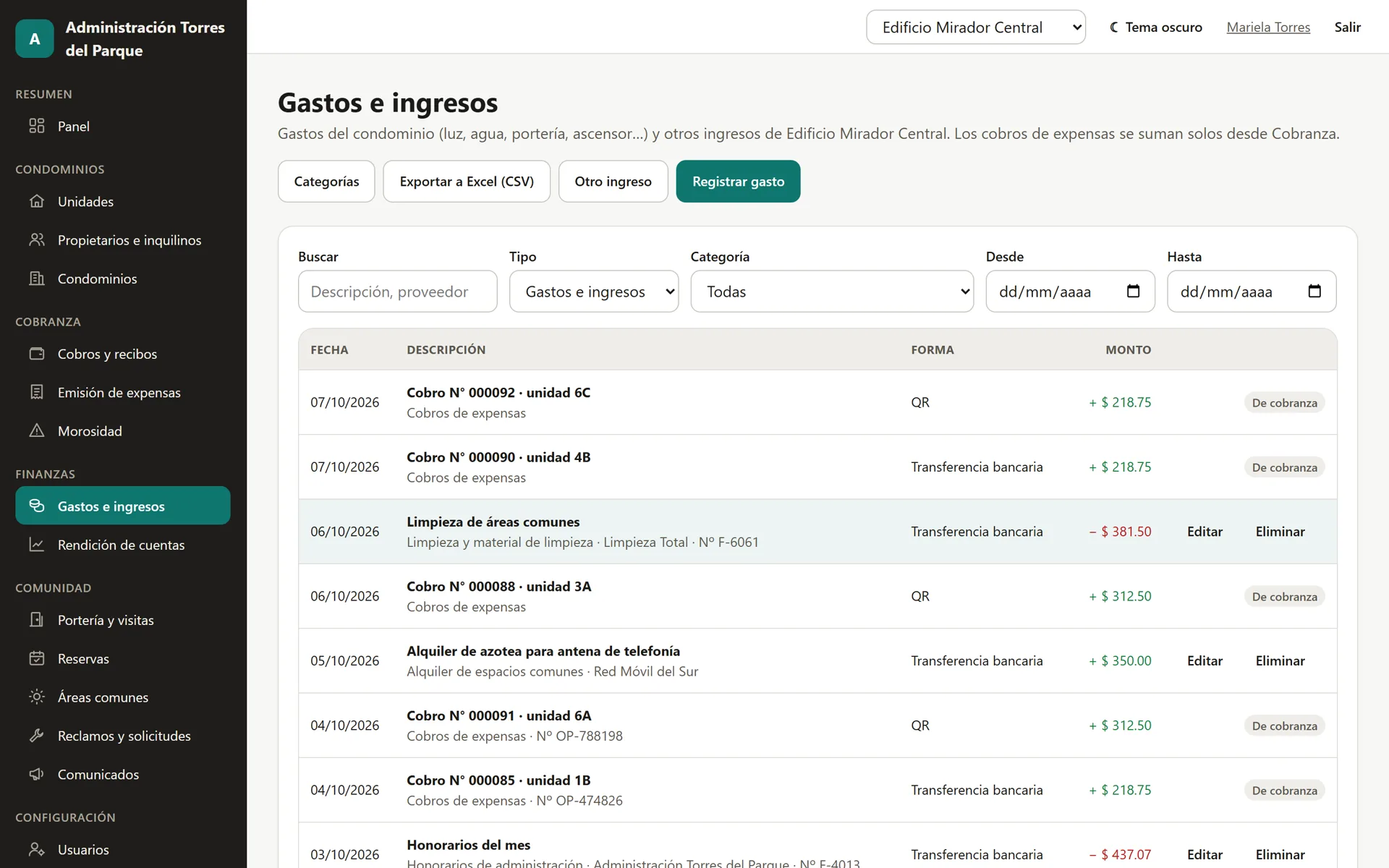This screenshot has width=1389, height=868.
Task: Select Comunicados menu entry
Action: pos(123,775)
